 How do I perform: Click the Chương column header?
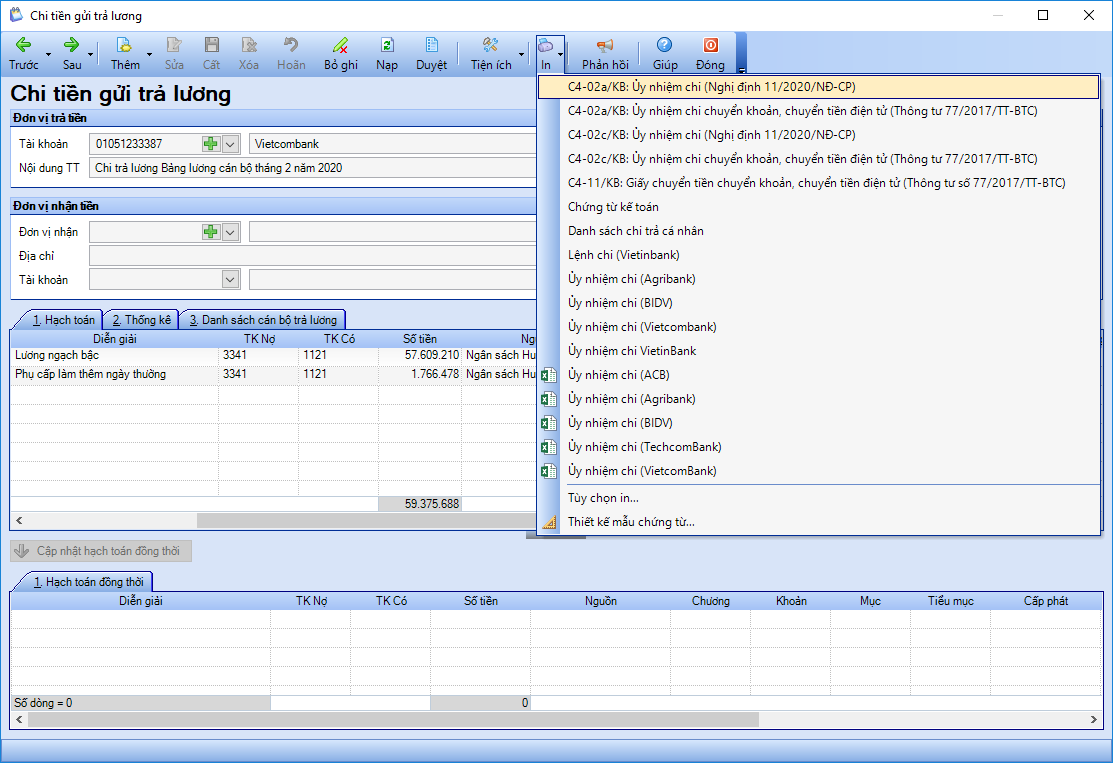coord(711,601)
